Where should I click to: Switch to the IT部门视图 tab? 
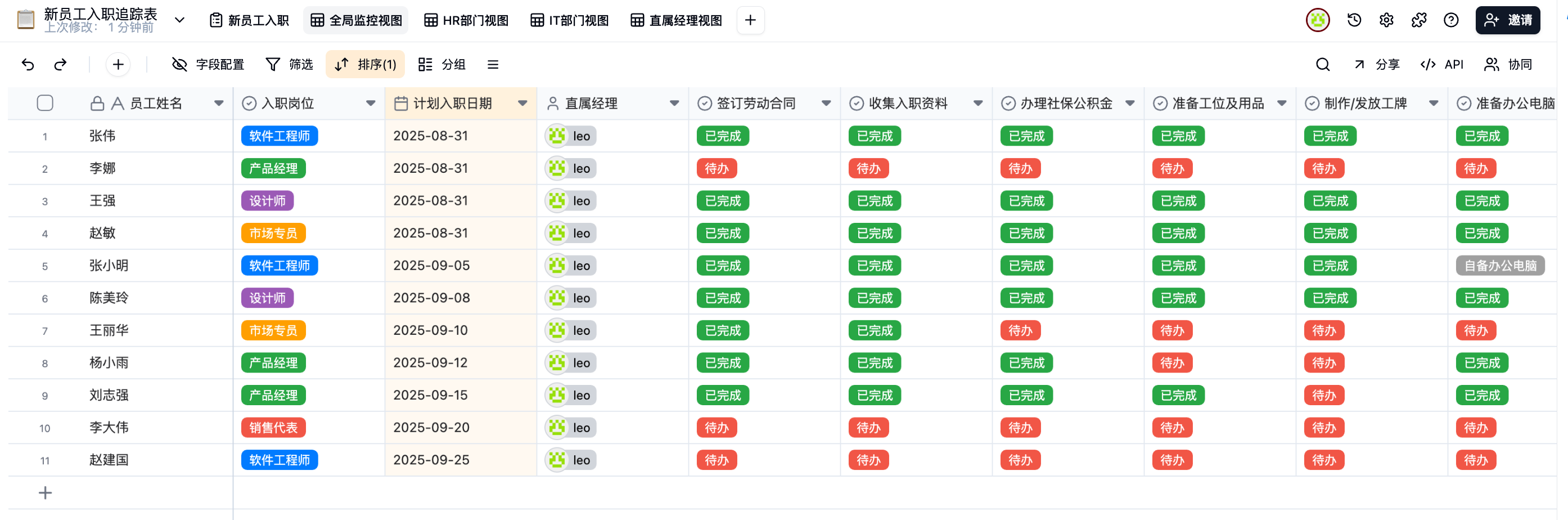[x=570, y=20]
